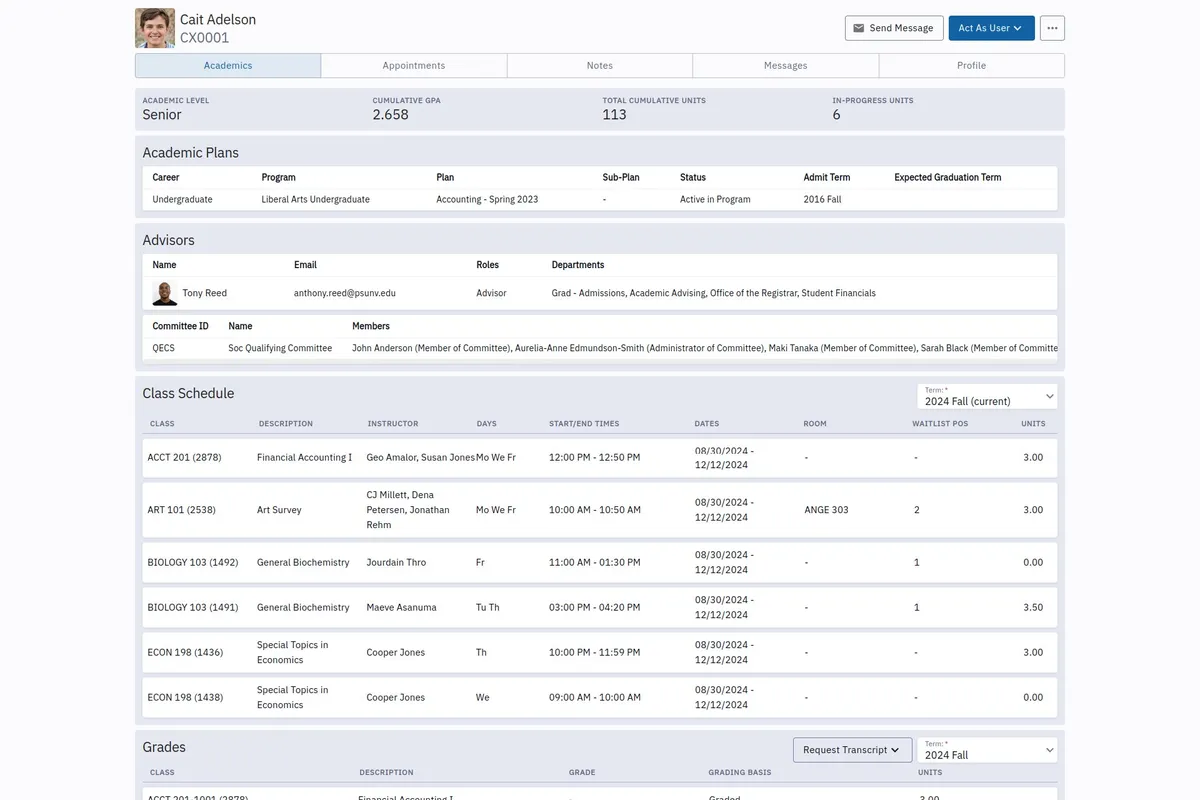
Task: Click advisor Tony Reed's avatar
Action: (x=165, y=293)
